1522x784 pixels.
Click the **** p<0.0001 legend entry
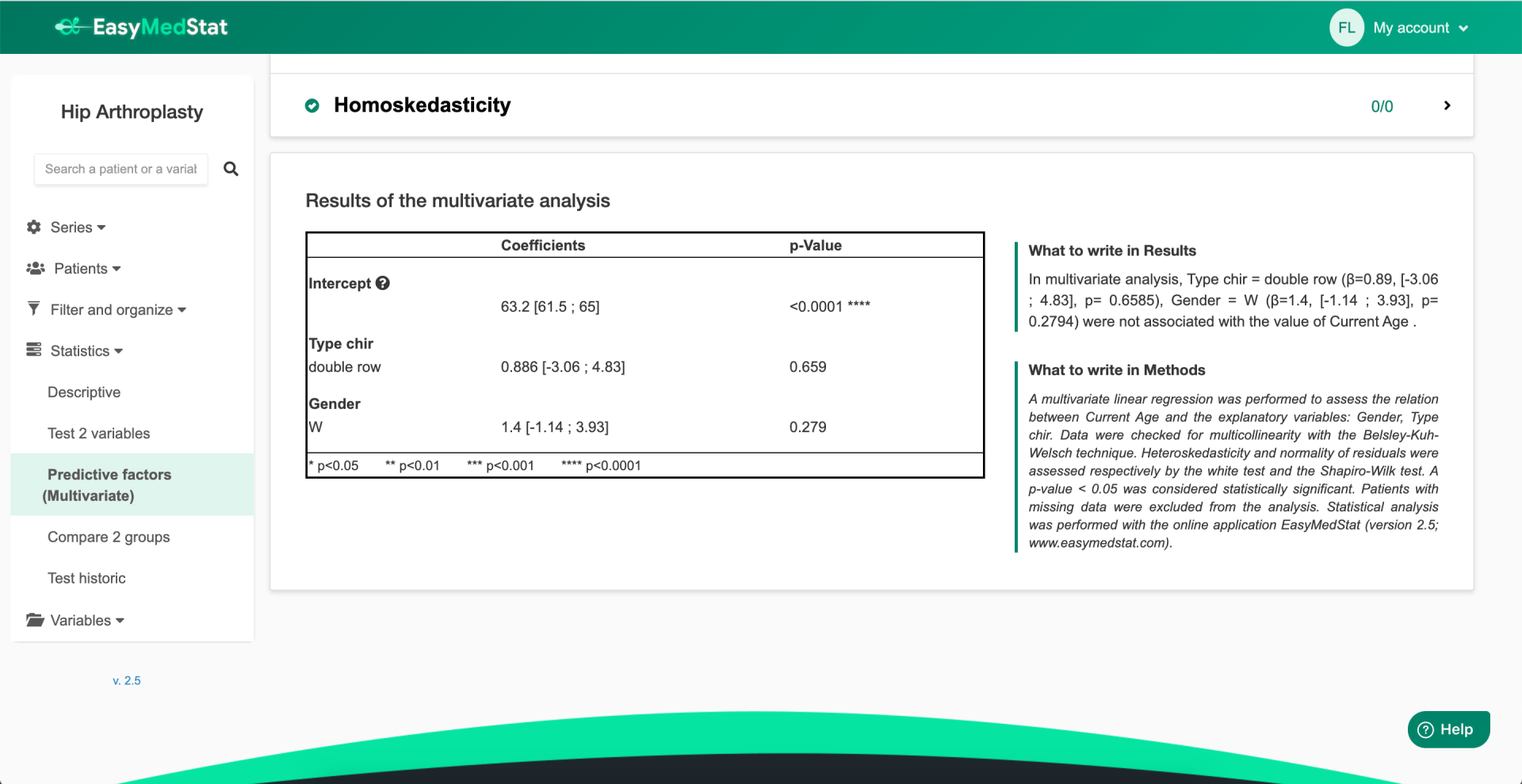pyautogui.click(x=601, y=465)
